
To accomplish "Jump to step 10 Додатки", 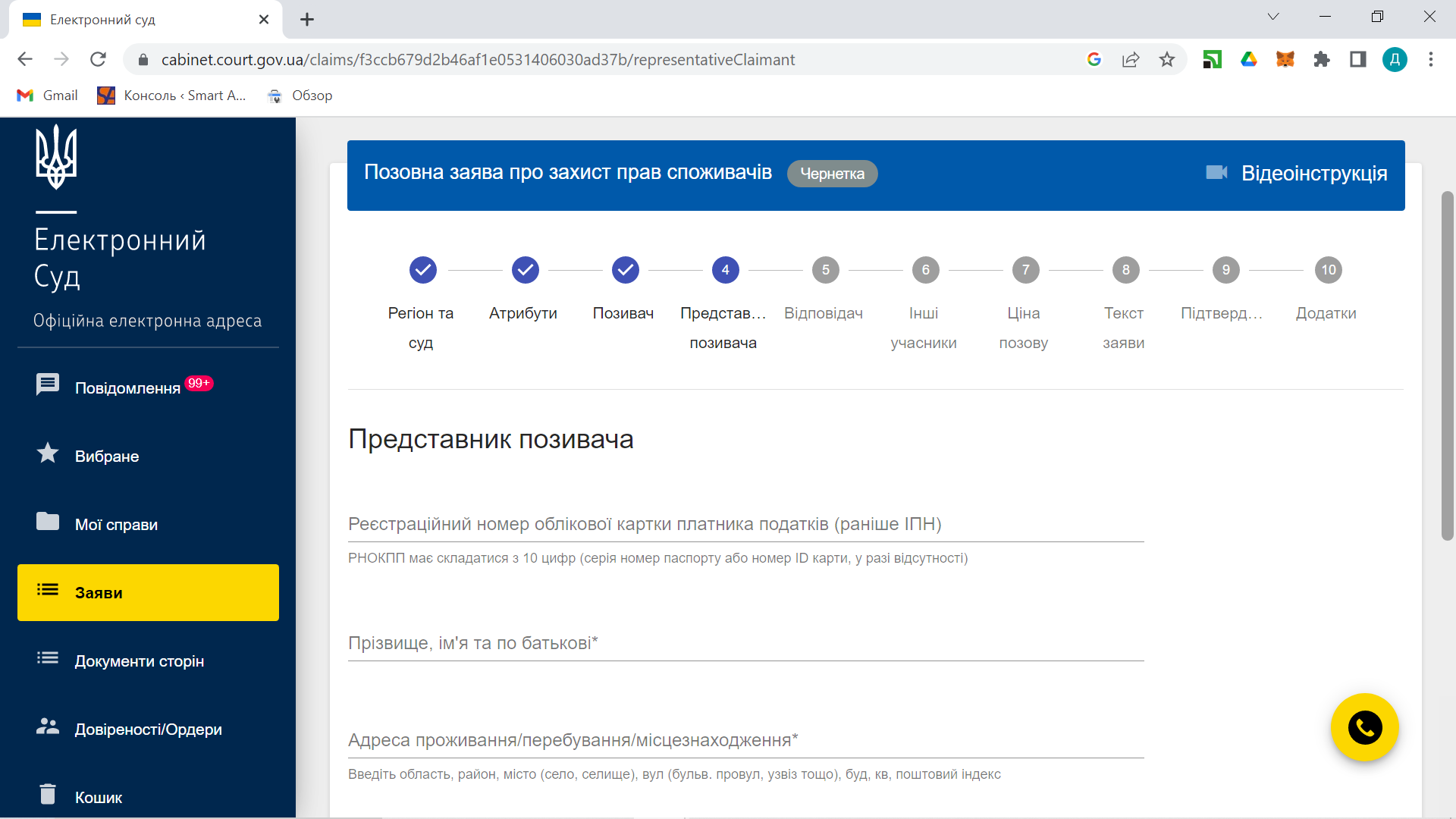I will (x=1328, y=270).
